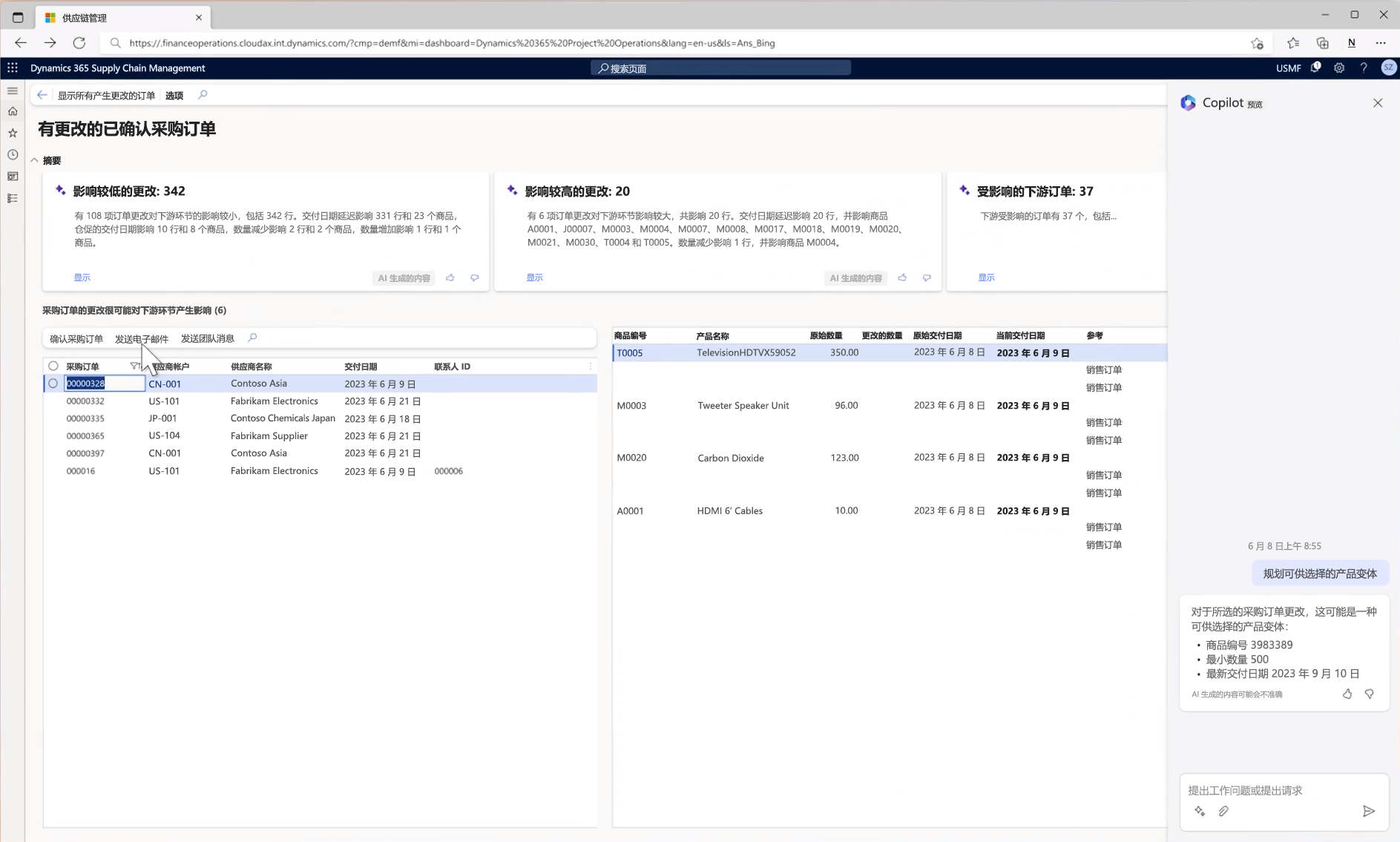The height and width of the screenshot is (842, 1400).
Task: Click Copilot sparkle prompt suggestions icon
Action: click(x=1200, y=811)
